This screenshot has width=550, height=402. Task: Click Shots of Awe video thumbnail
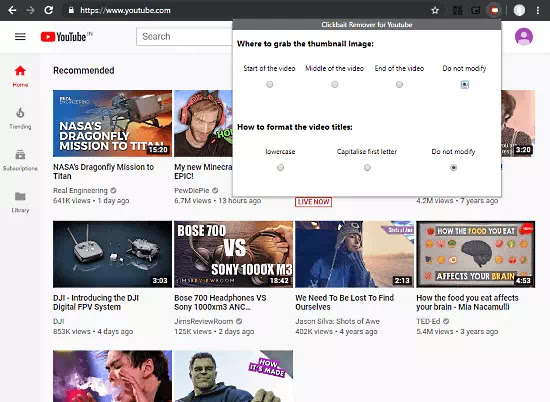pos(355,254)
